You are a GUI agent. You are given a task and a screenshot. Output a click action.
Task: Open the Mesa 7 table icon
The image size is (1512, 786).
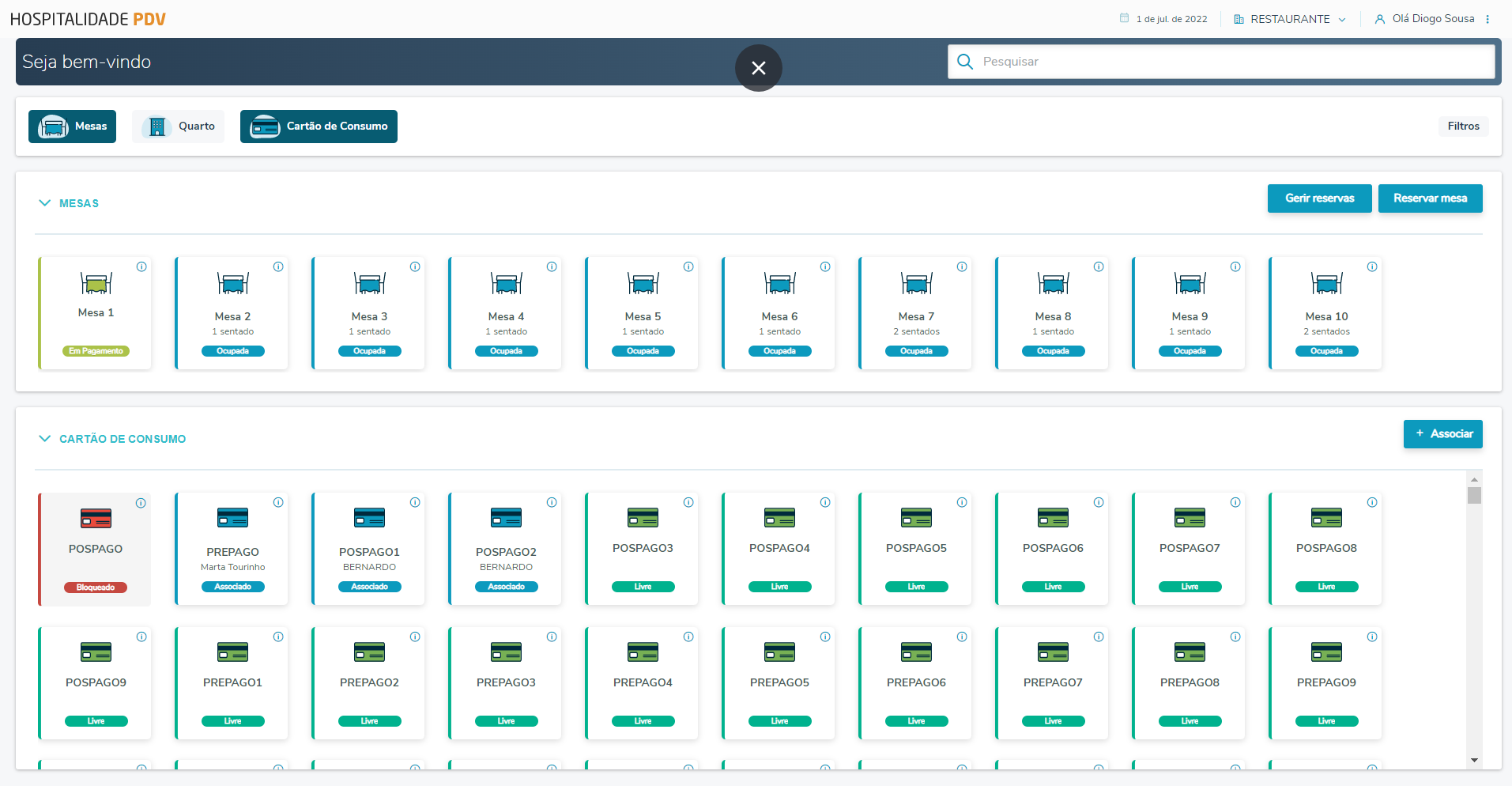(916, 283)
